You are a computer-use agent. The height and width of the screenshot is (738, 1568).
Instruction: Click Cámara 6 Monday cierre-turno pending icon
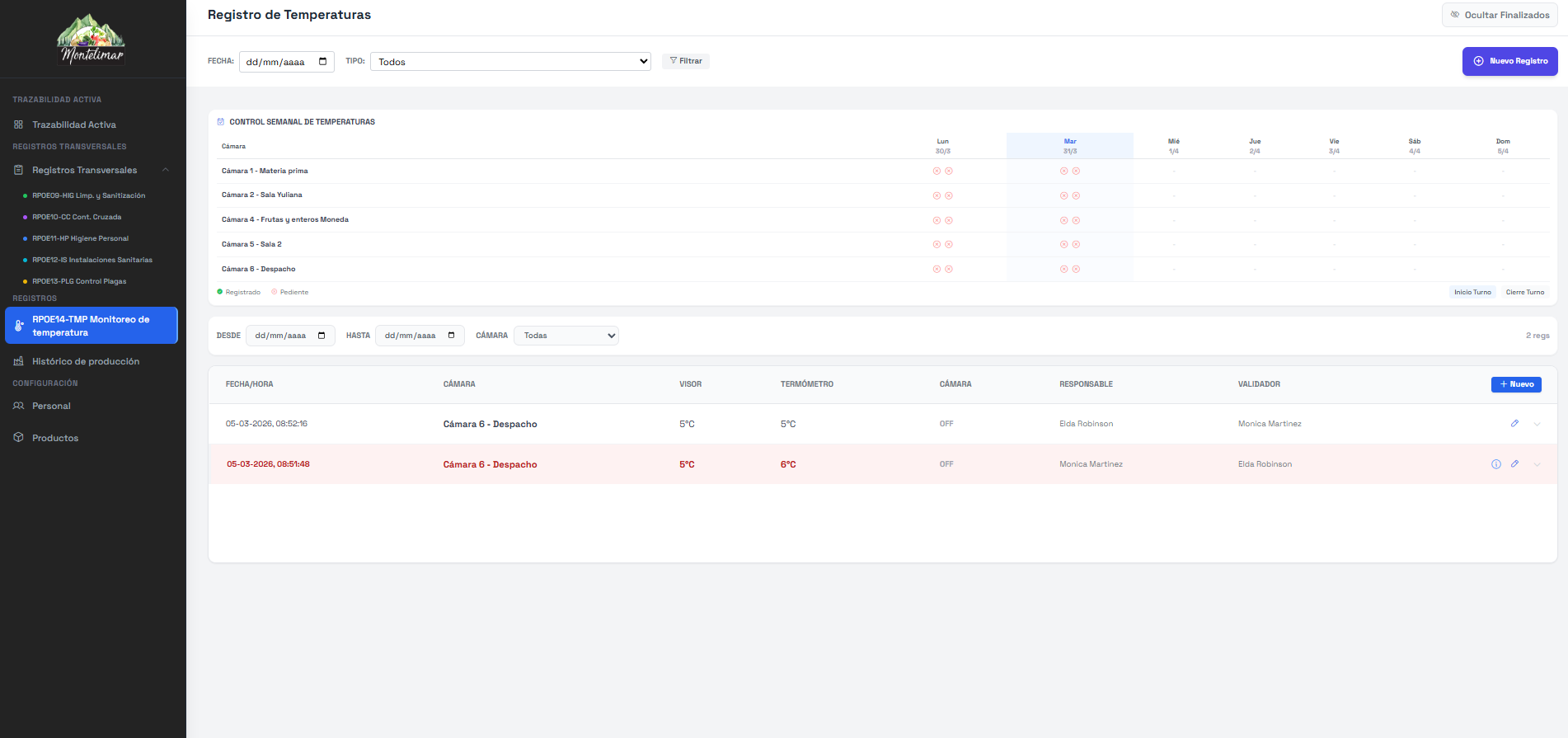[x=949, y=269]
